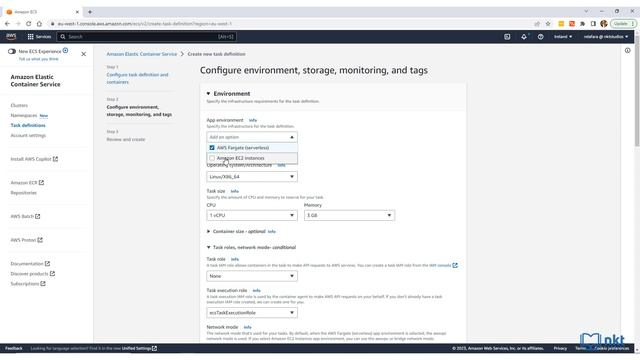Click the browser home icon
640x360 pixels.
point(39,24)
